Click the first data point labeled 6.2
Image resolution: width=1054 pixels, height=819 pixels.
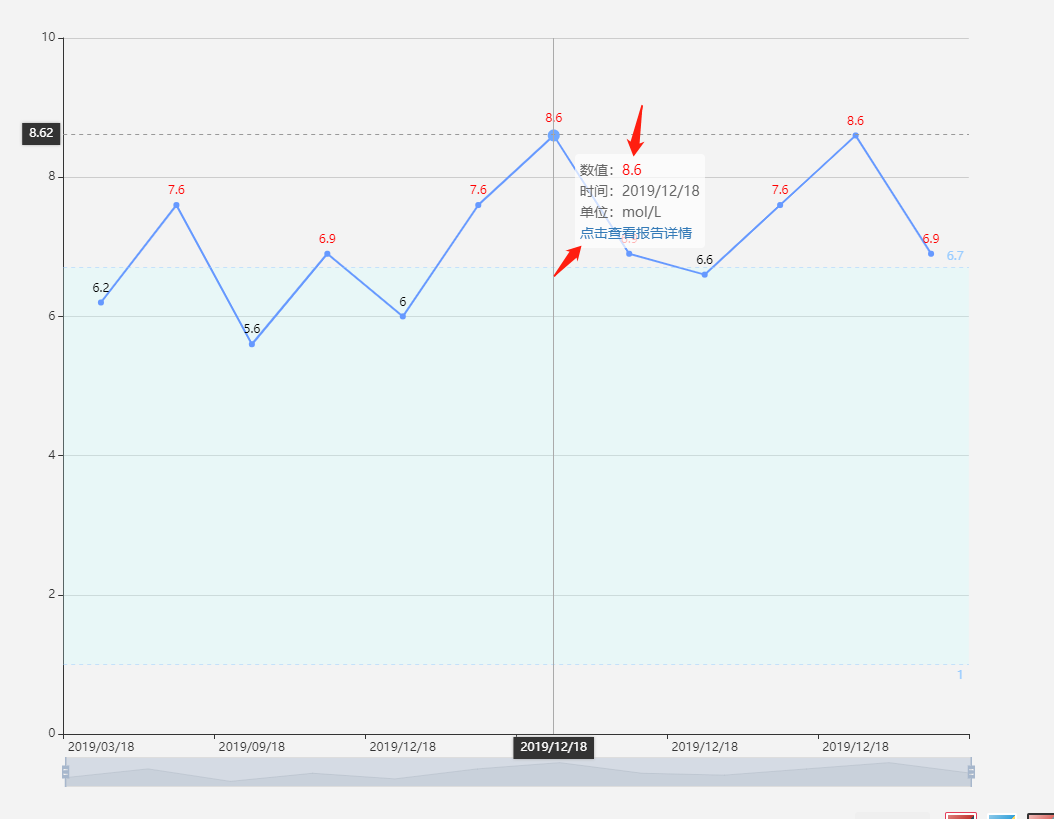point(103,302)
